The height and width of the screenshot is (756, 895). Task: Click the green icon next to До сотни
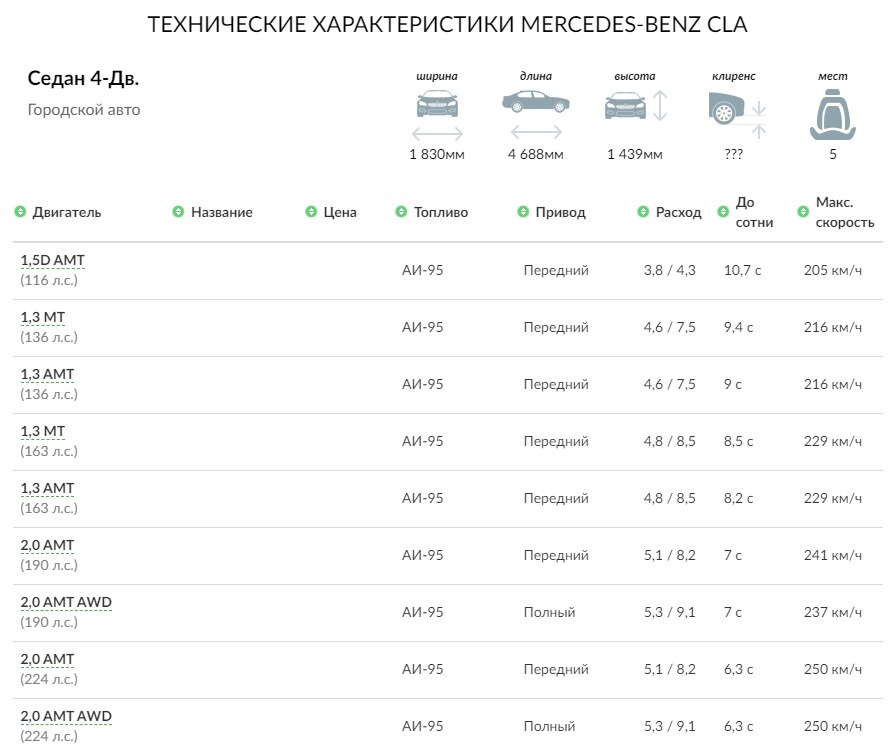tap(723, 212)
